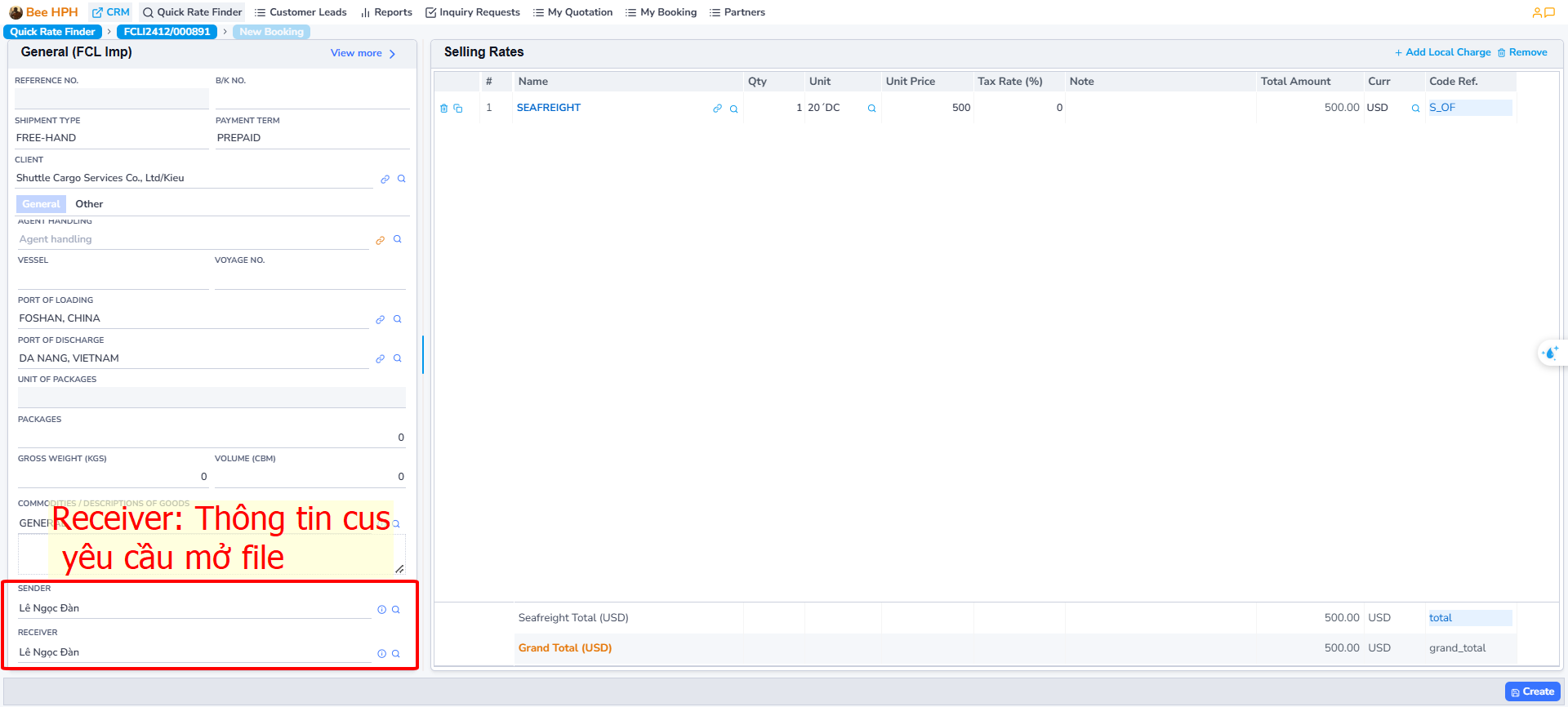This screenshot has height=707, width=1568.
Task: Remove selling rates
Action: (1522, 52)
